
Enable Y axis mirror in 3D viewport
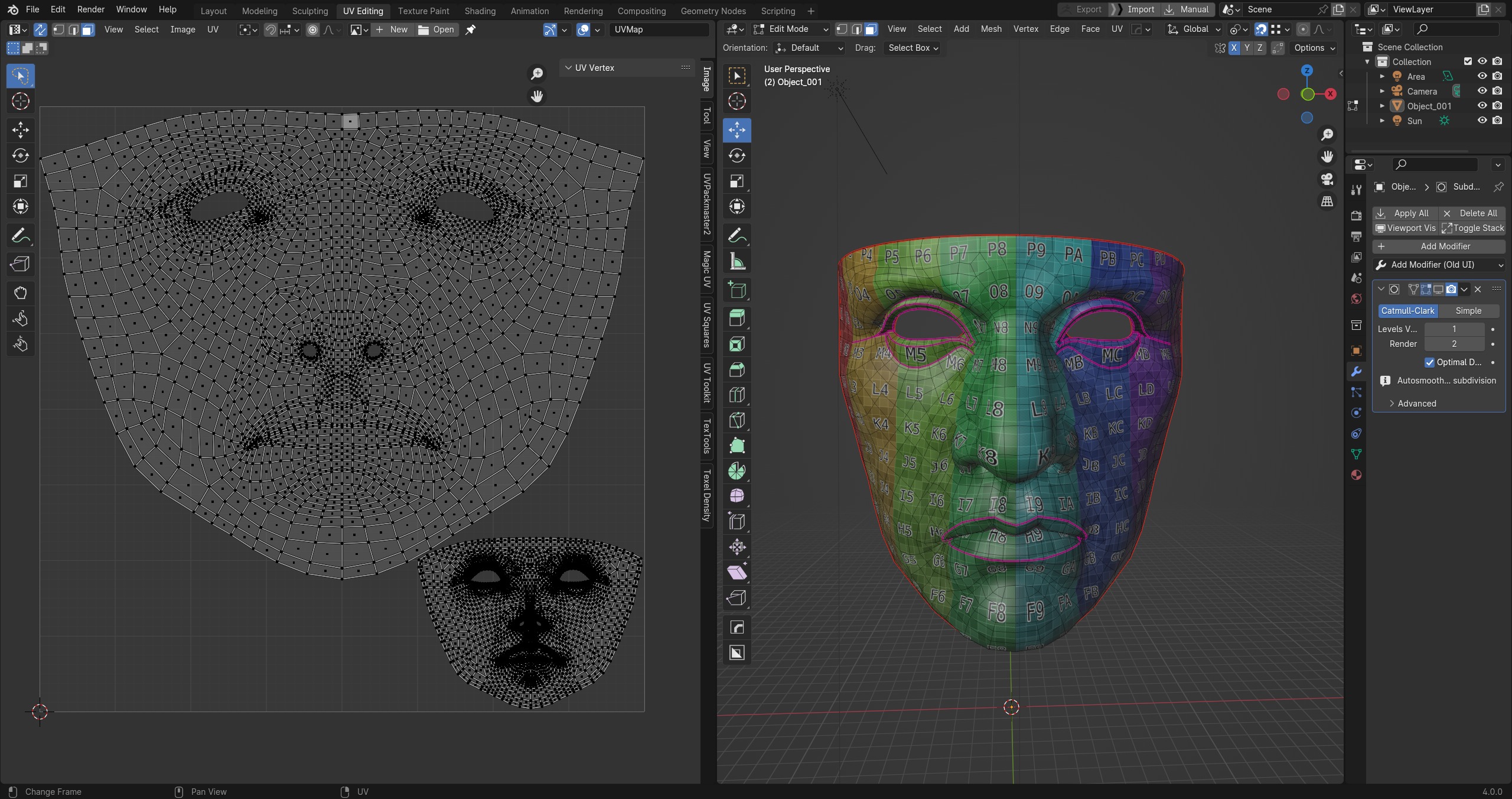point(1247,48)
